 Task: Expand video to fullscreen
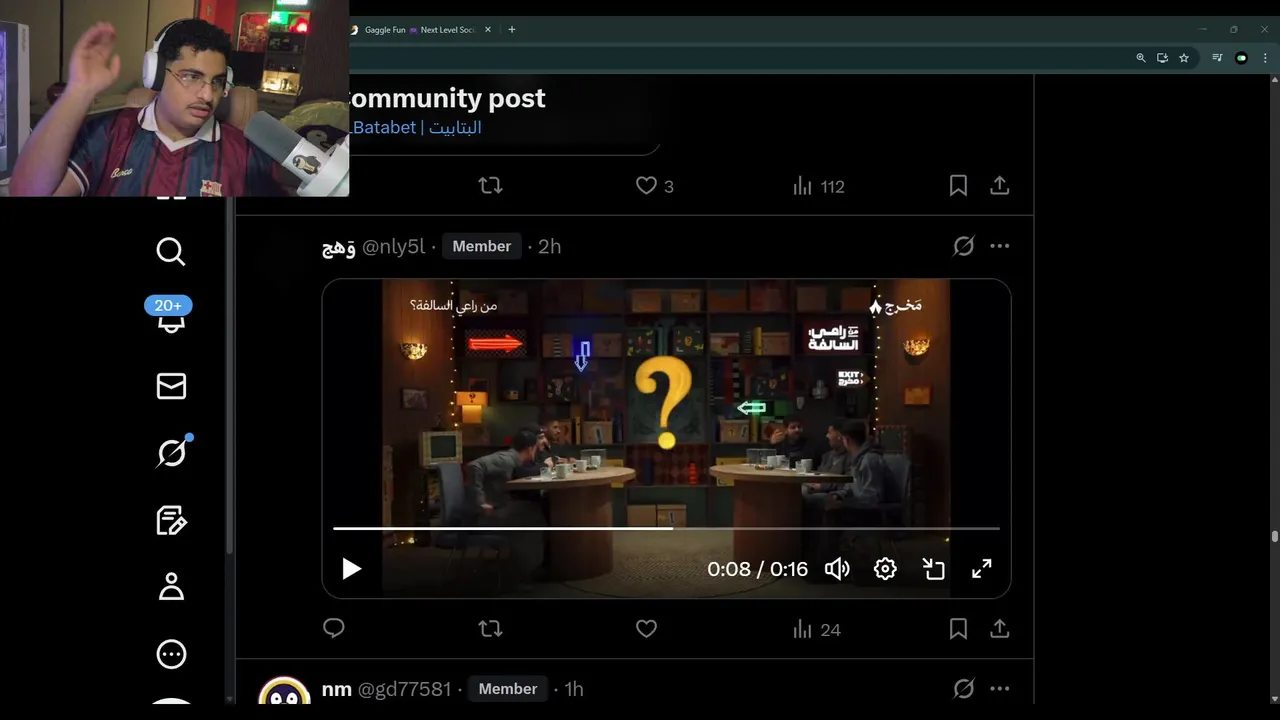[982, 569]
